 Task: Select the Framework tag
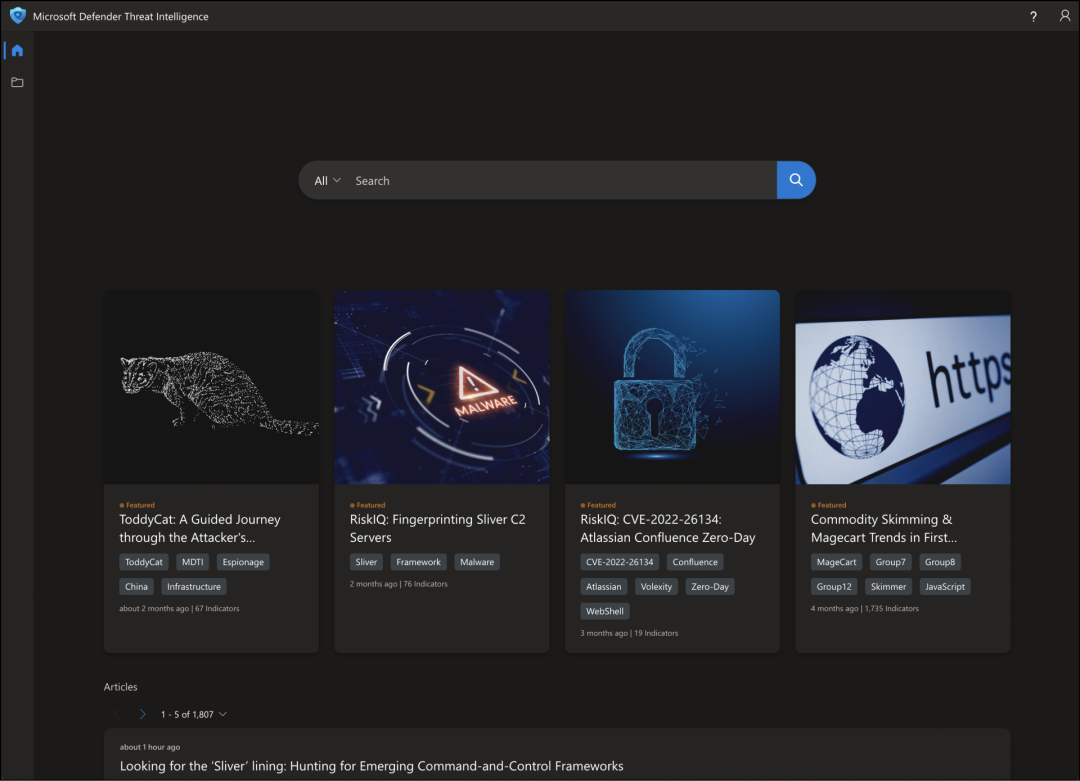pyautogui.click(x=419, y=562)
